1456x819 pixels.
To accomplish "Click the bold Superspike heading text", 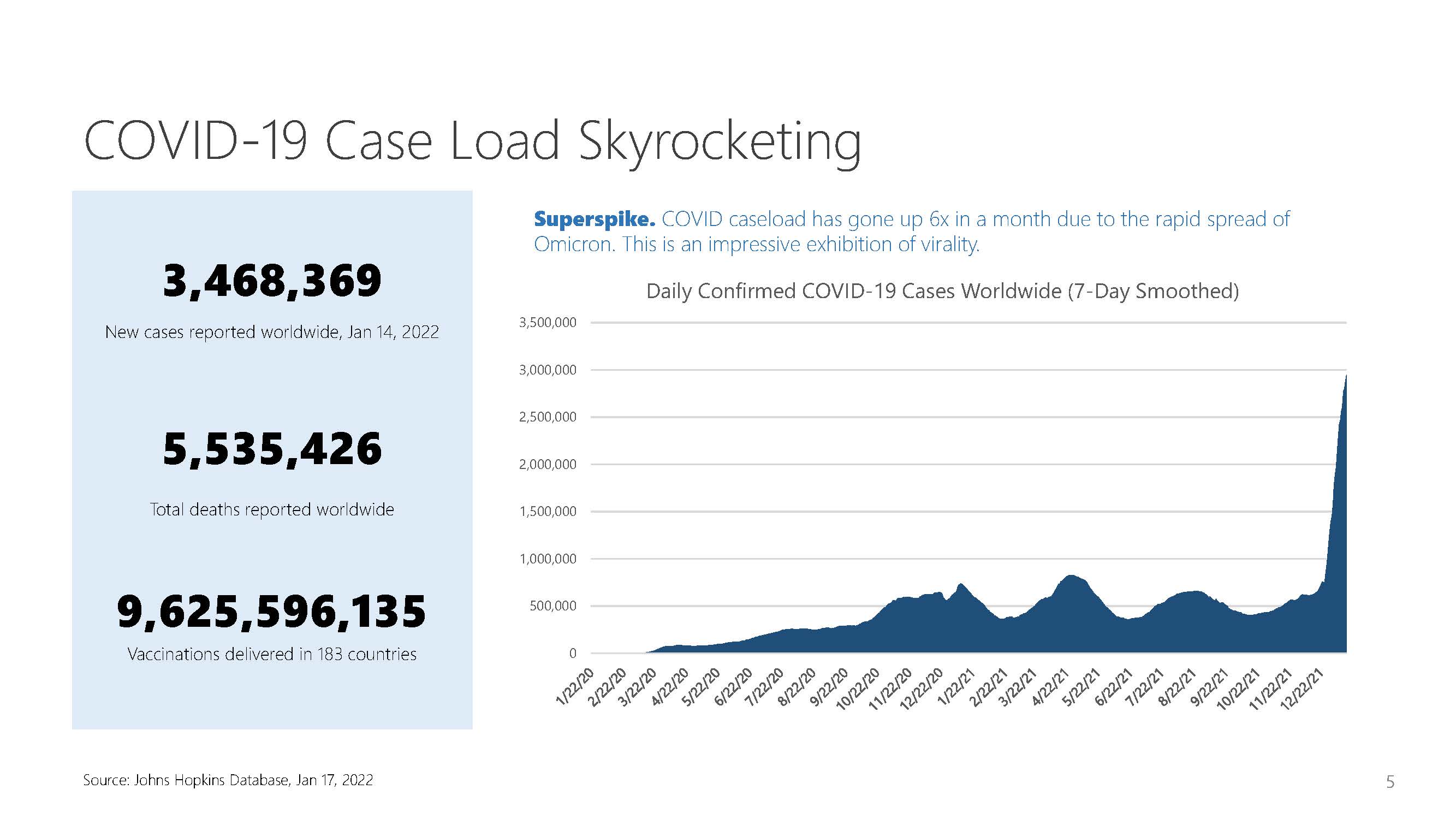I will tap(594, 219).
